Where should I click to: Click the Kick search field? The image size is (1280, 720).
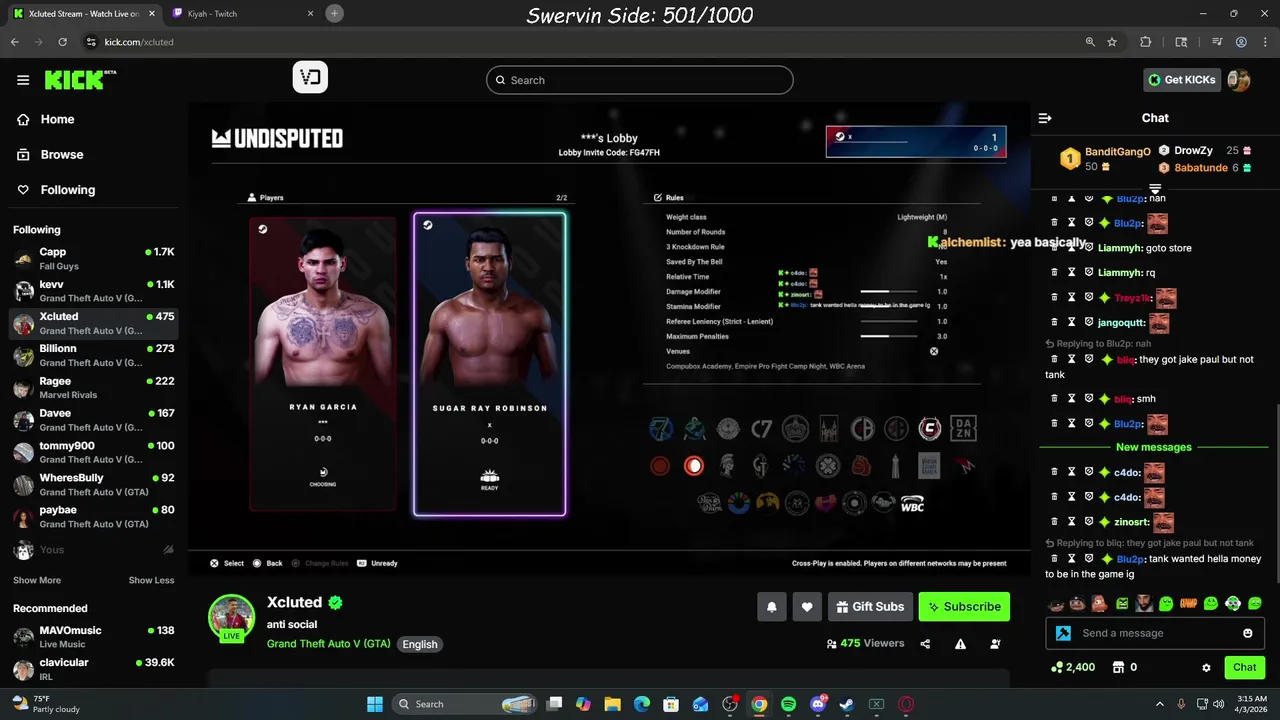pyautogui.click(x=640, y=80)
